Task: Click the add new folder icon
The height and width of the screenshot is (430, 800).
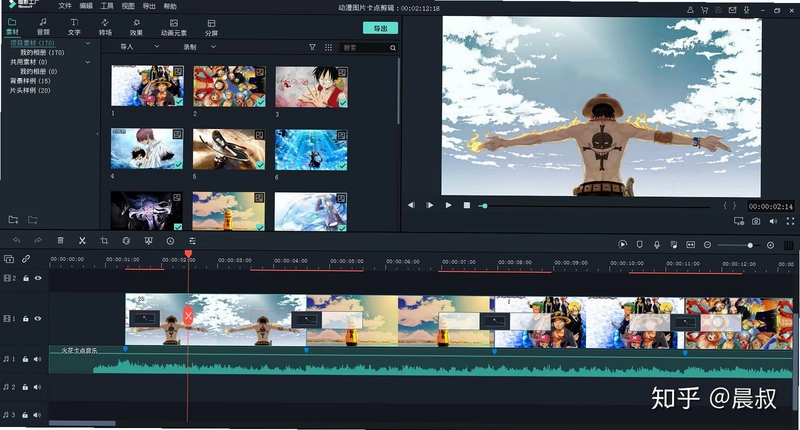Action: tap(13, 220)
